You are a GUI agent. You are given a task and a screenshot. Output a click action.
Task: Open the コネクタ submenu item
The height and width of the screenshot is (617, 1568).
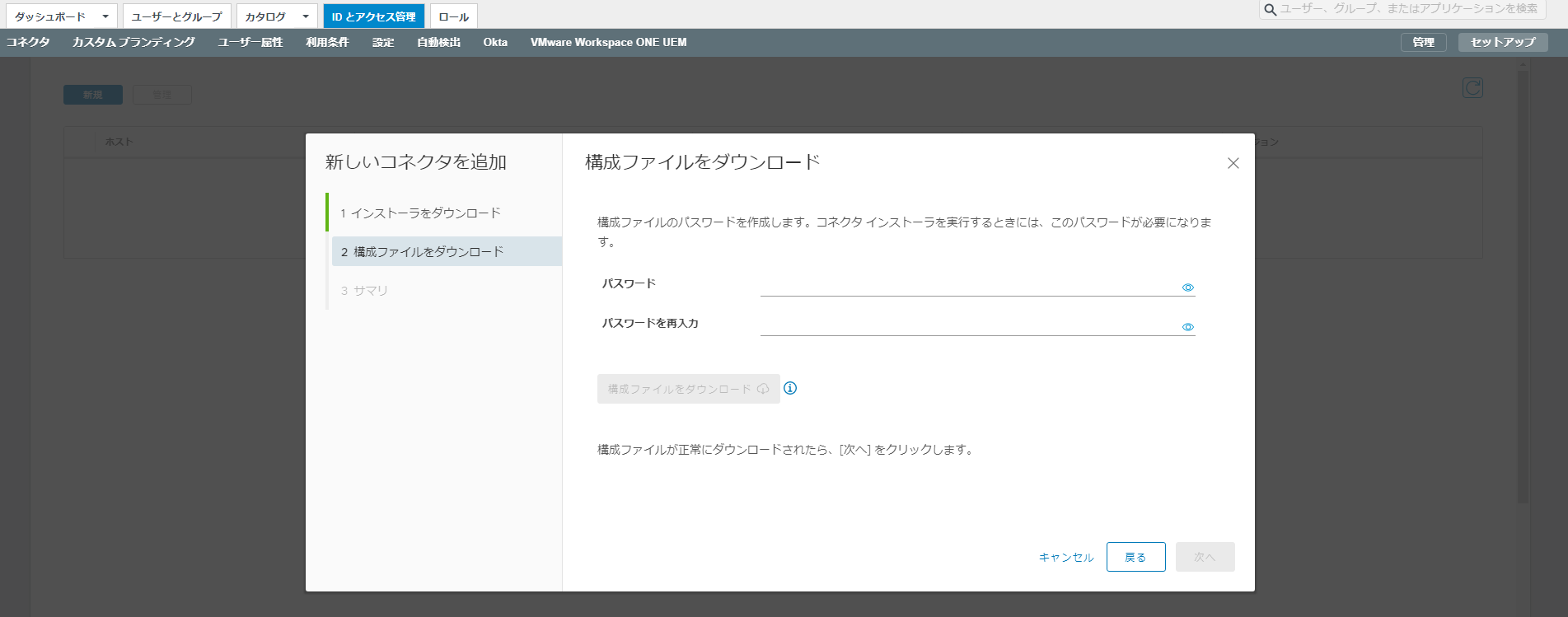tap(28, 42)
